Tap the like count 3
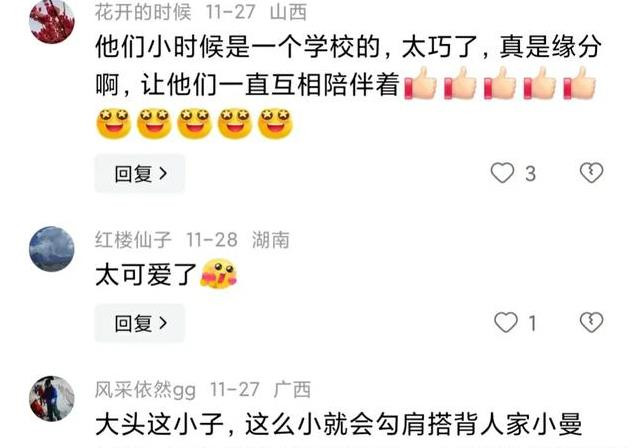 (531, 174)
